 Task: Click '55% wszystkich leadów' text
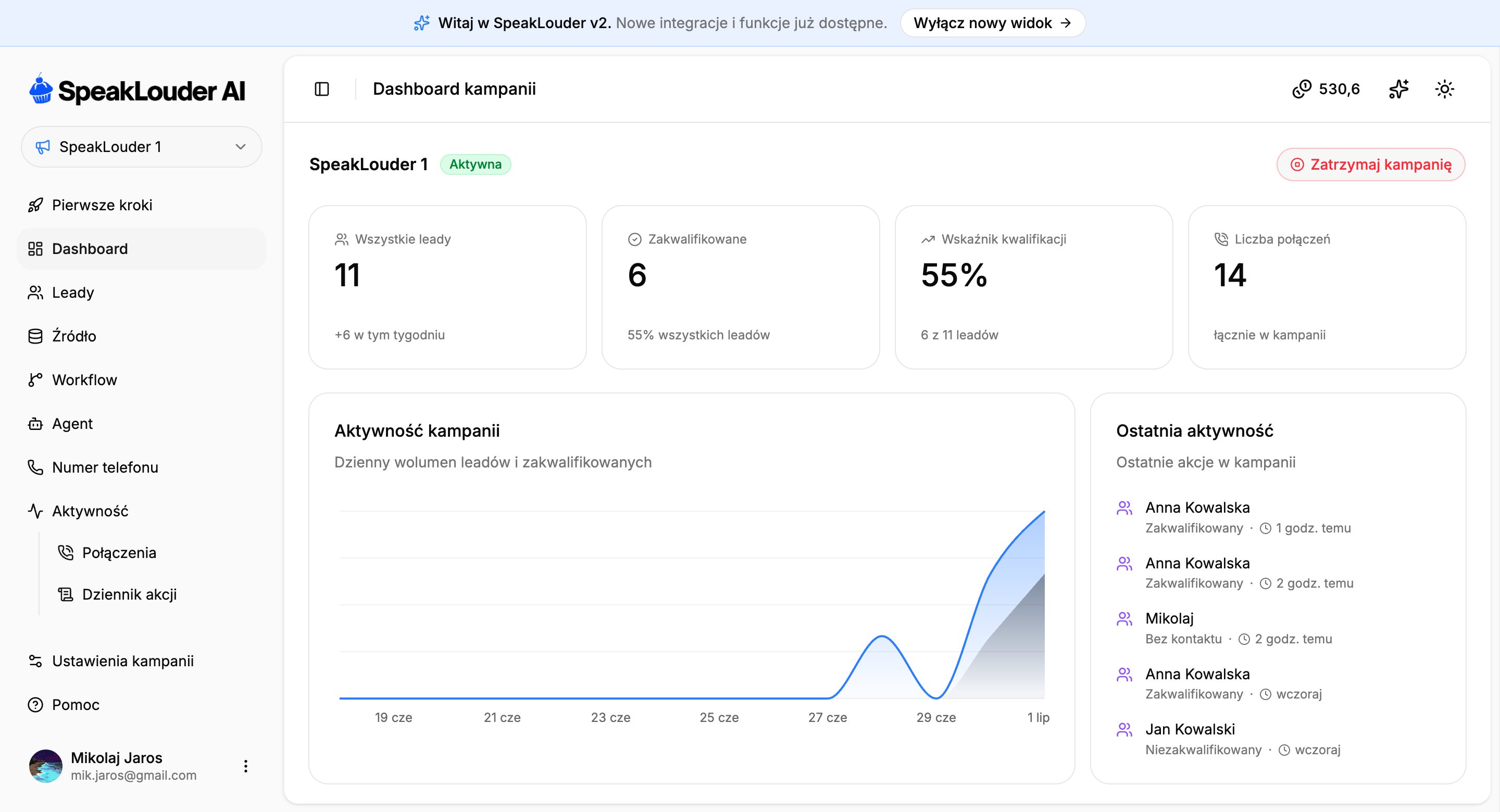pyautogui.click(x=698, y=335)
